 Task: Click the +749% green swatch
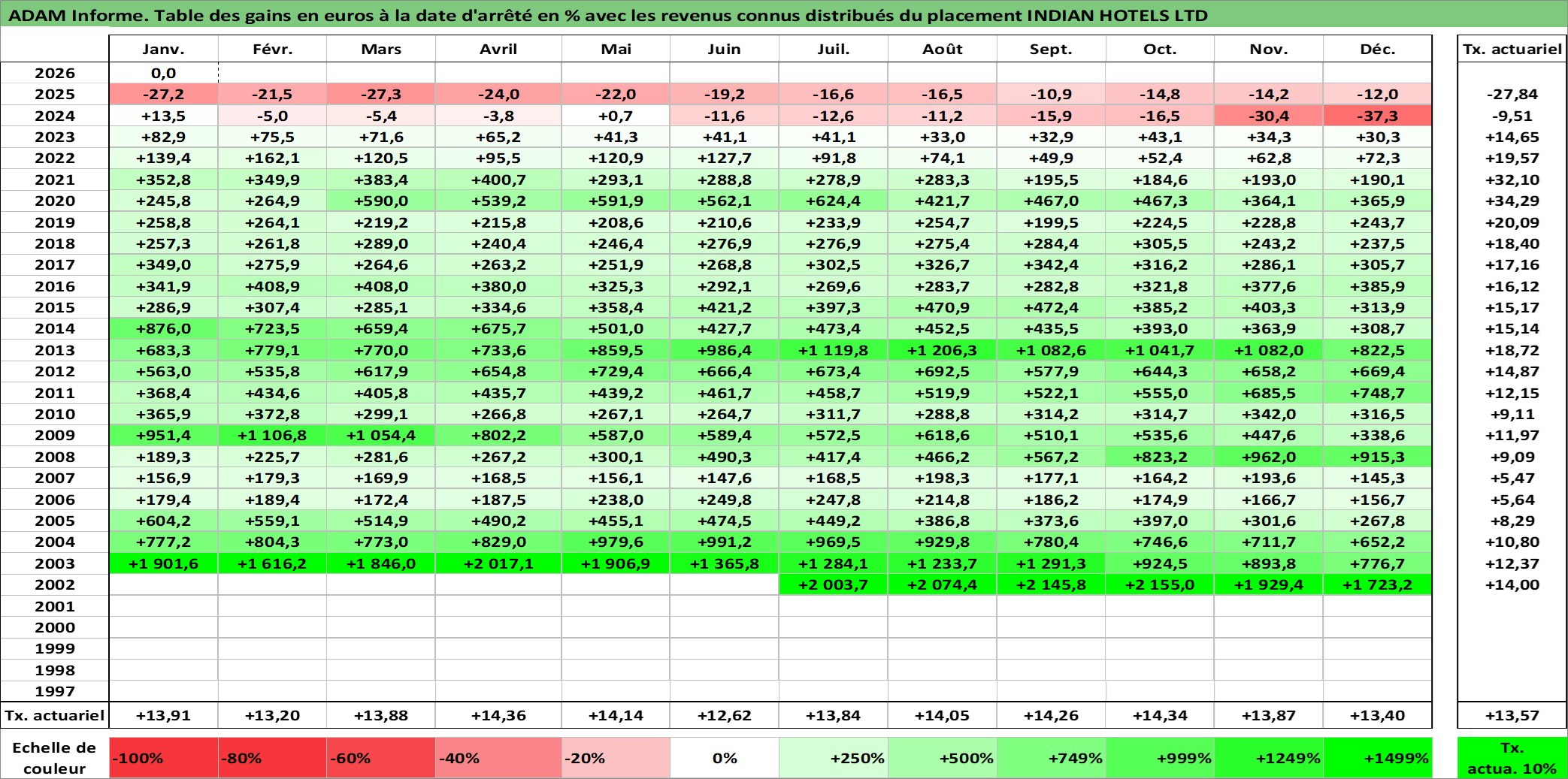coord(1051,758)
